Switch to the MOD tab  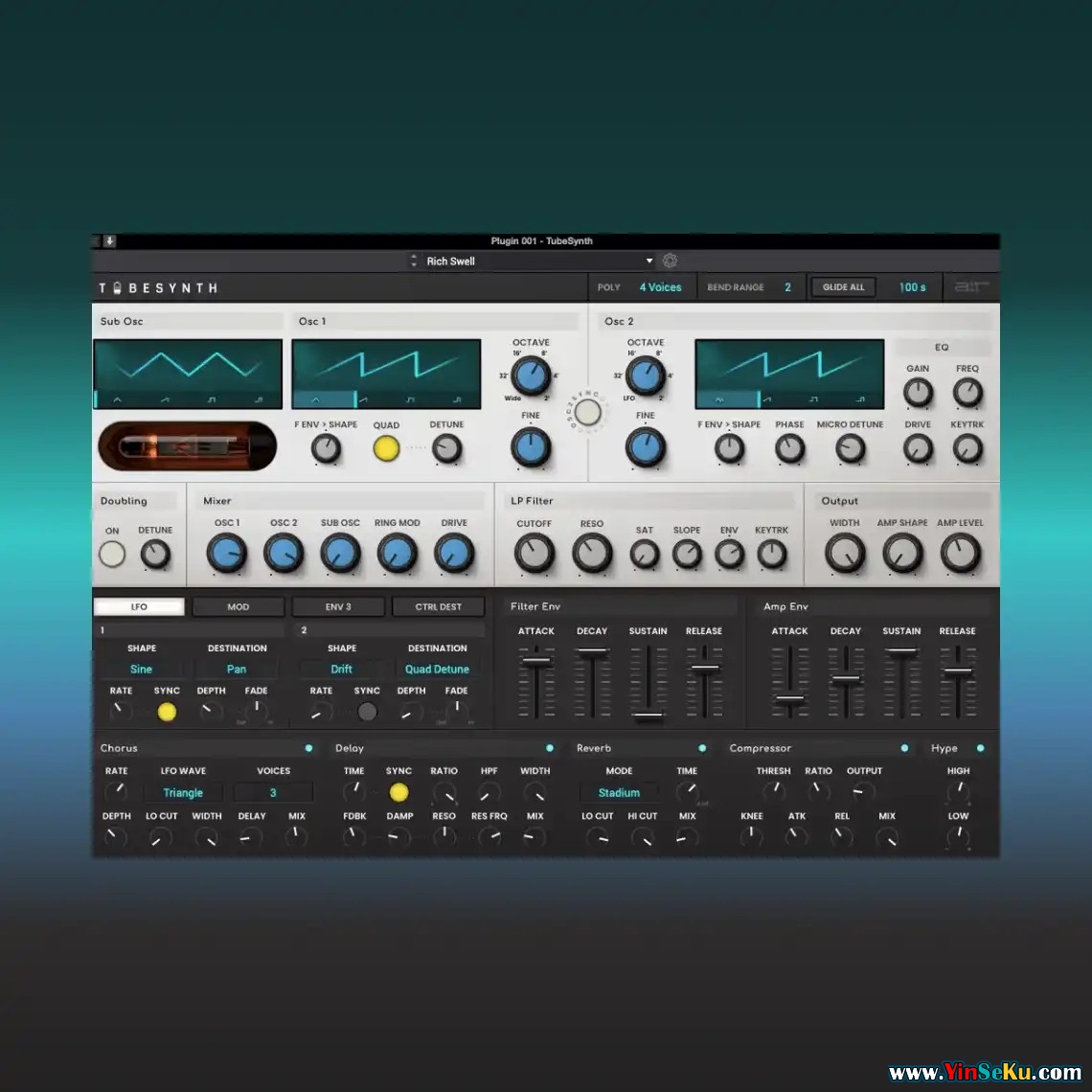click(x=239, y=607)
